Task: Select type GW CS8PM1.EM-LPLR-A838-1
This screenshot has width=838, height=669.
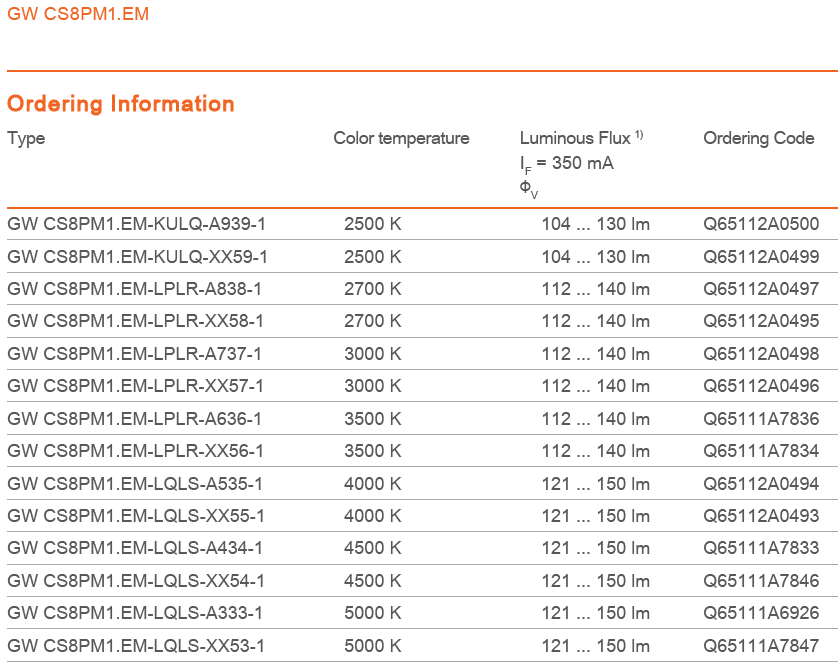Action: point(134,289)
